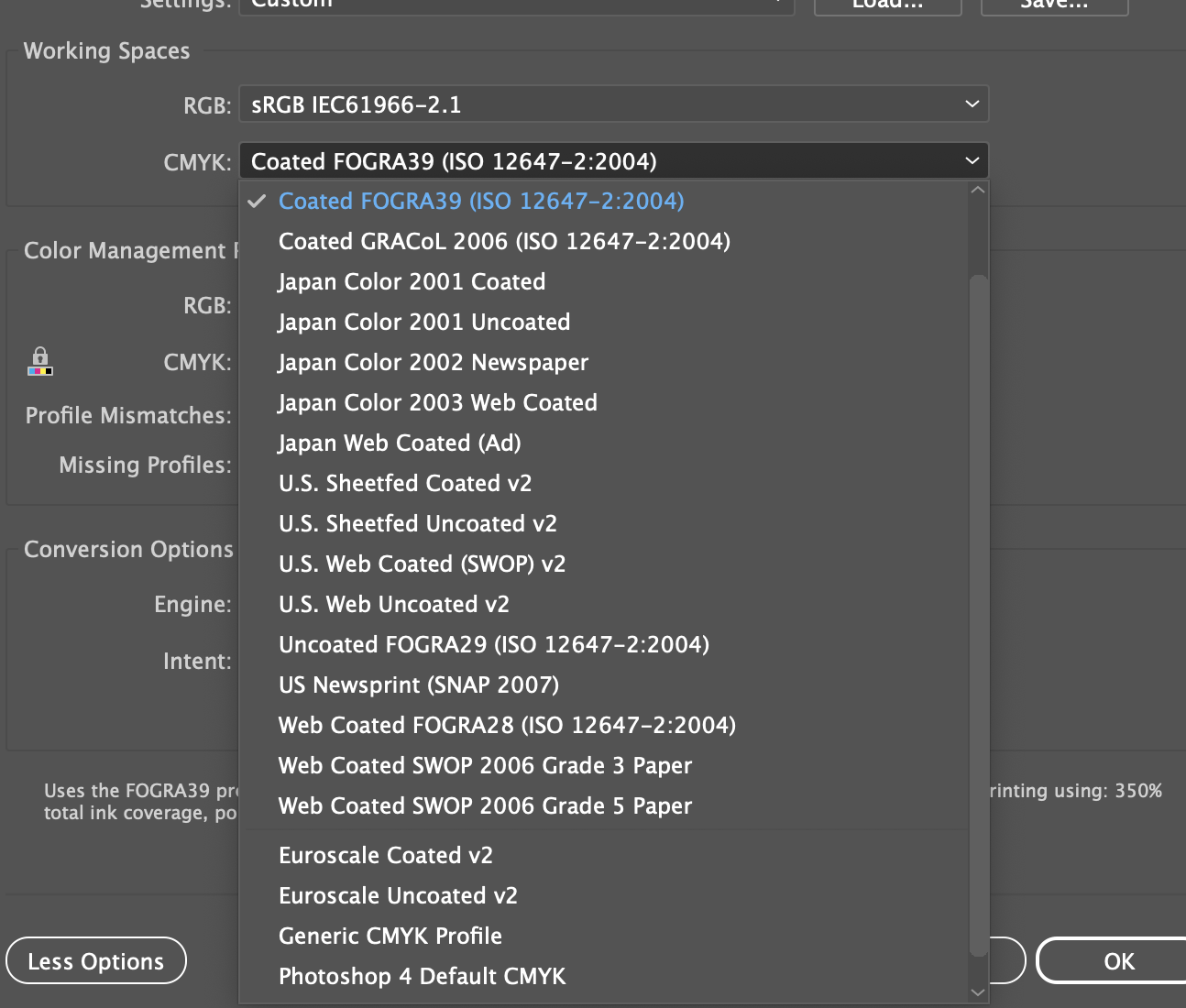This screenshot has height=1008, width=1186.
Task: Pick Photoshop 4 Default CMYK
Action: coord(603,976)
